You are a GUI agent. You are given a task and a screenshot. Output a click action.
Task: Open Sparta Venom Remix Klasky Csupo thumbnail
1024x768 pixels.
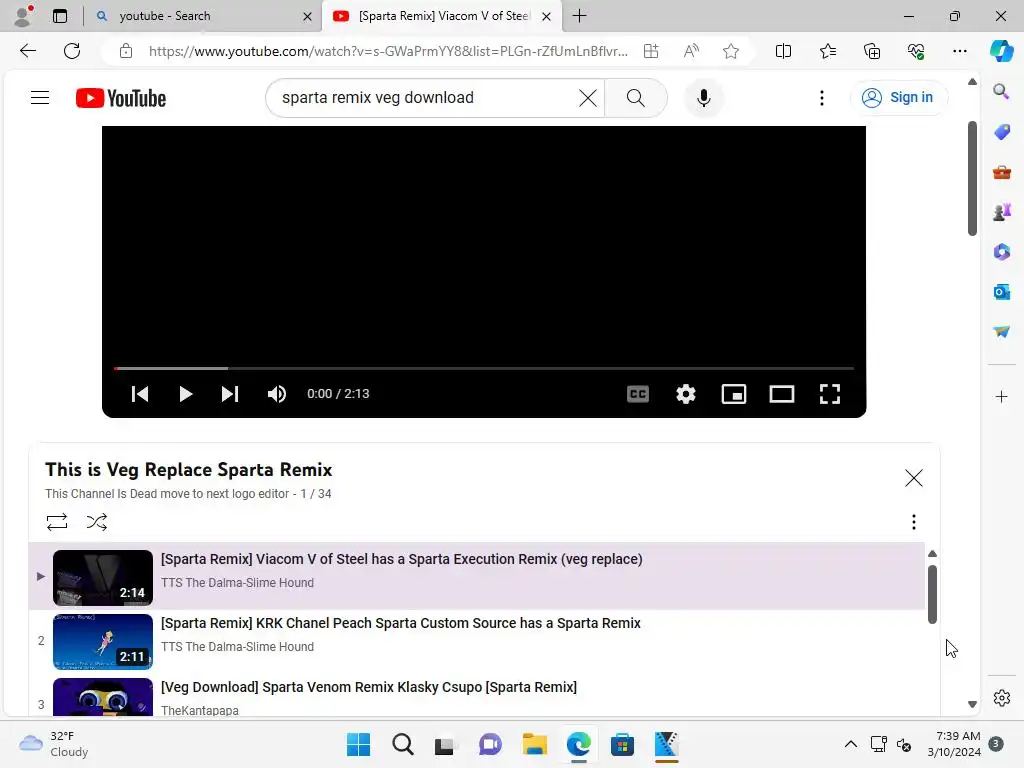(x=103, y=697)
